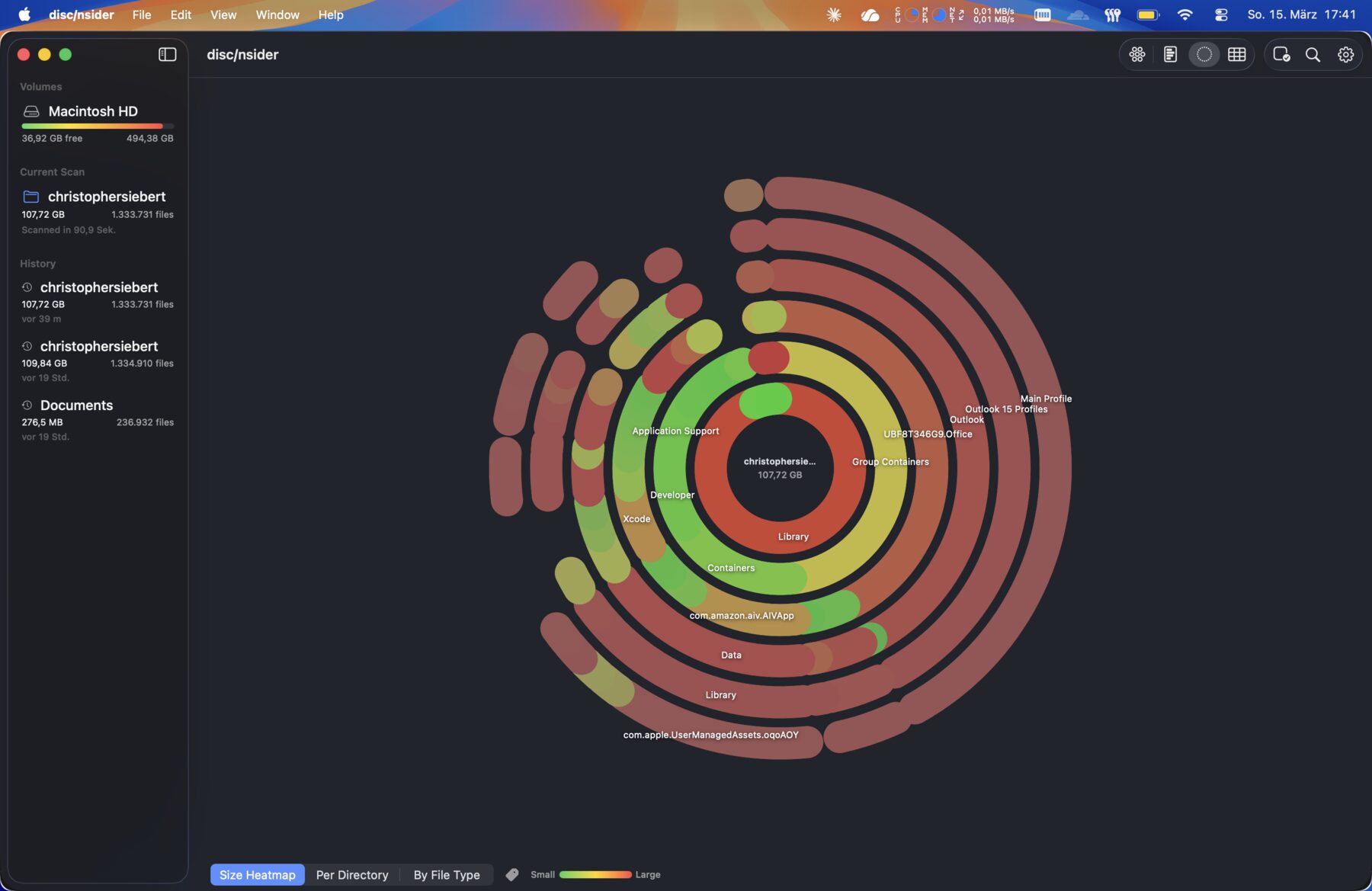The width and height of the screenshot is (1372, 891).
Task: Open the 109,84 GB history scan
Action: point(98,361)
